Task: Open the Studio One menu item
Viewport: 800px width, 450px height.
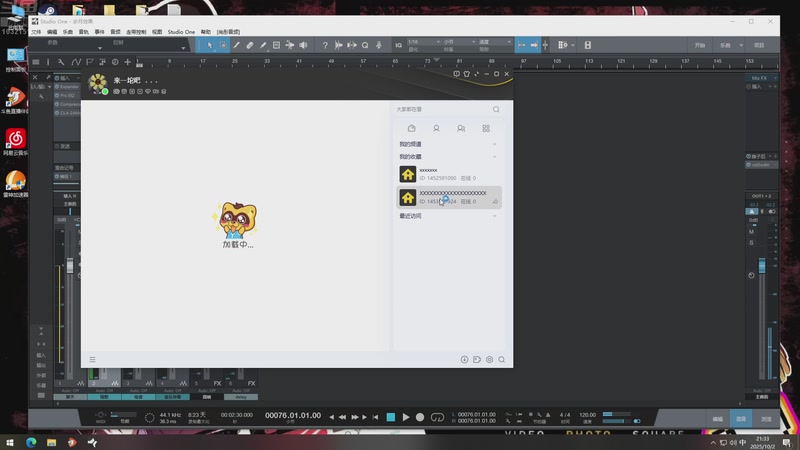Action: (x=181, y=32)
